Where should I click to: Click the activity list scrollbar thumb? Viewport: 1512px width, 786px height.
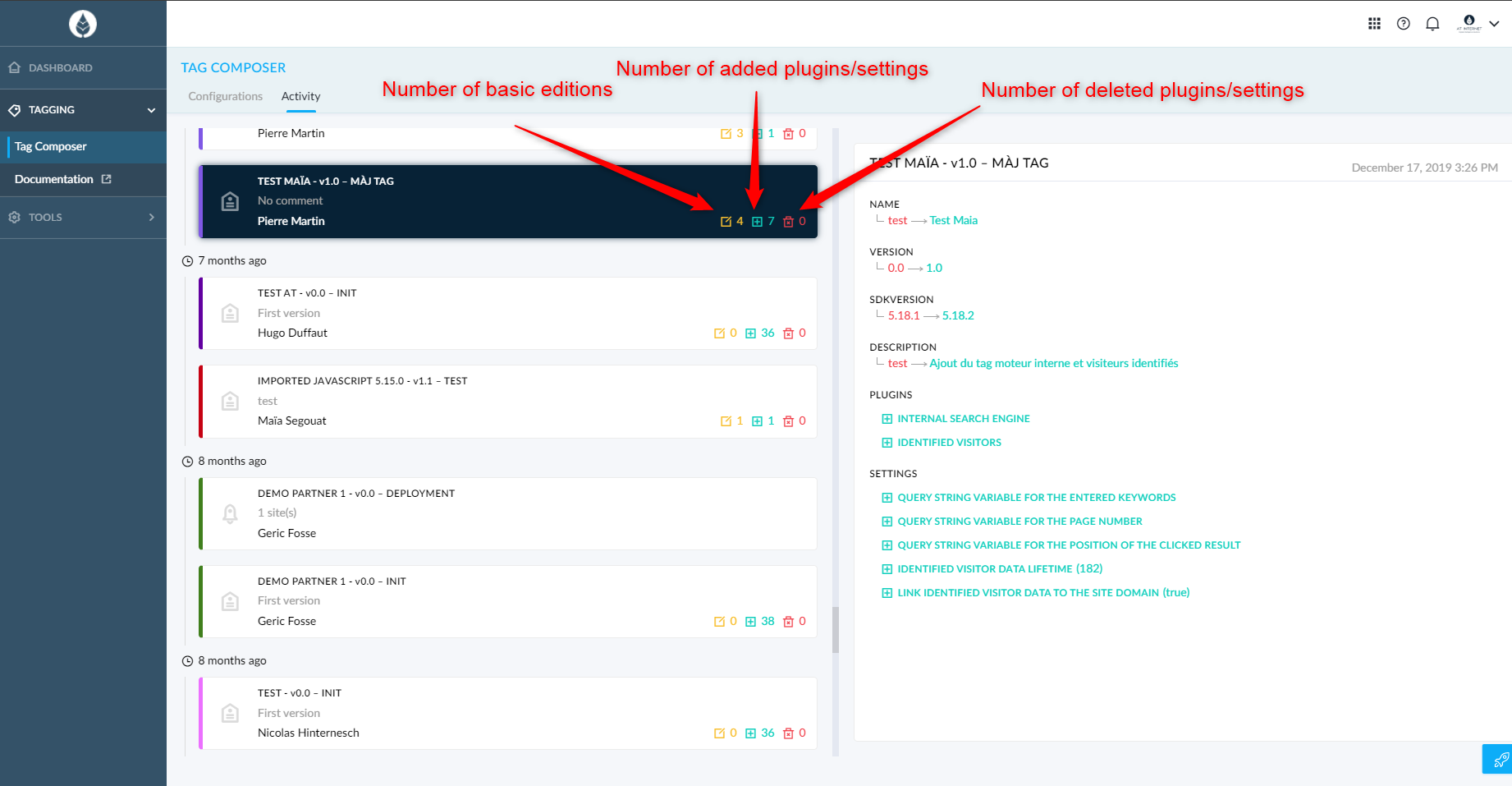836,629
